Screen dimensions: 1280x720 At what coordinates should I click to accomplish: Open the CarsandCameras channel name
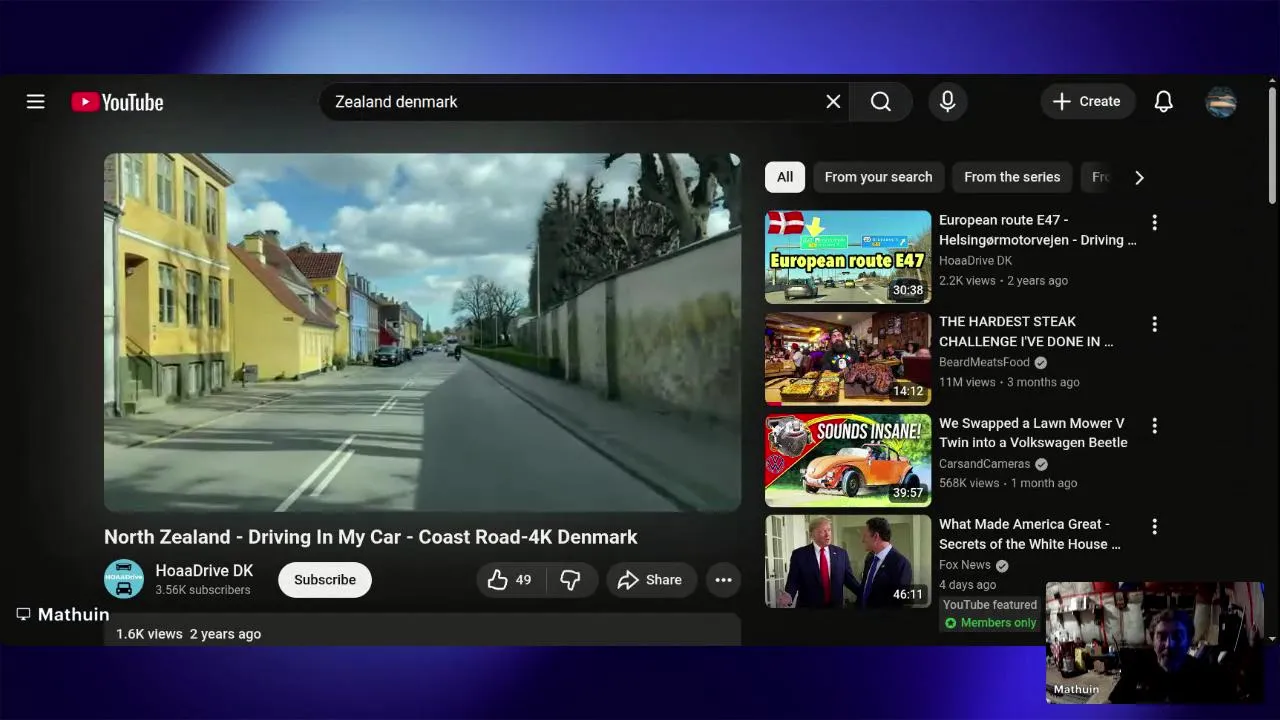(984, 464)
